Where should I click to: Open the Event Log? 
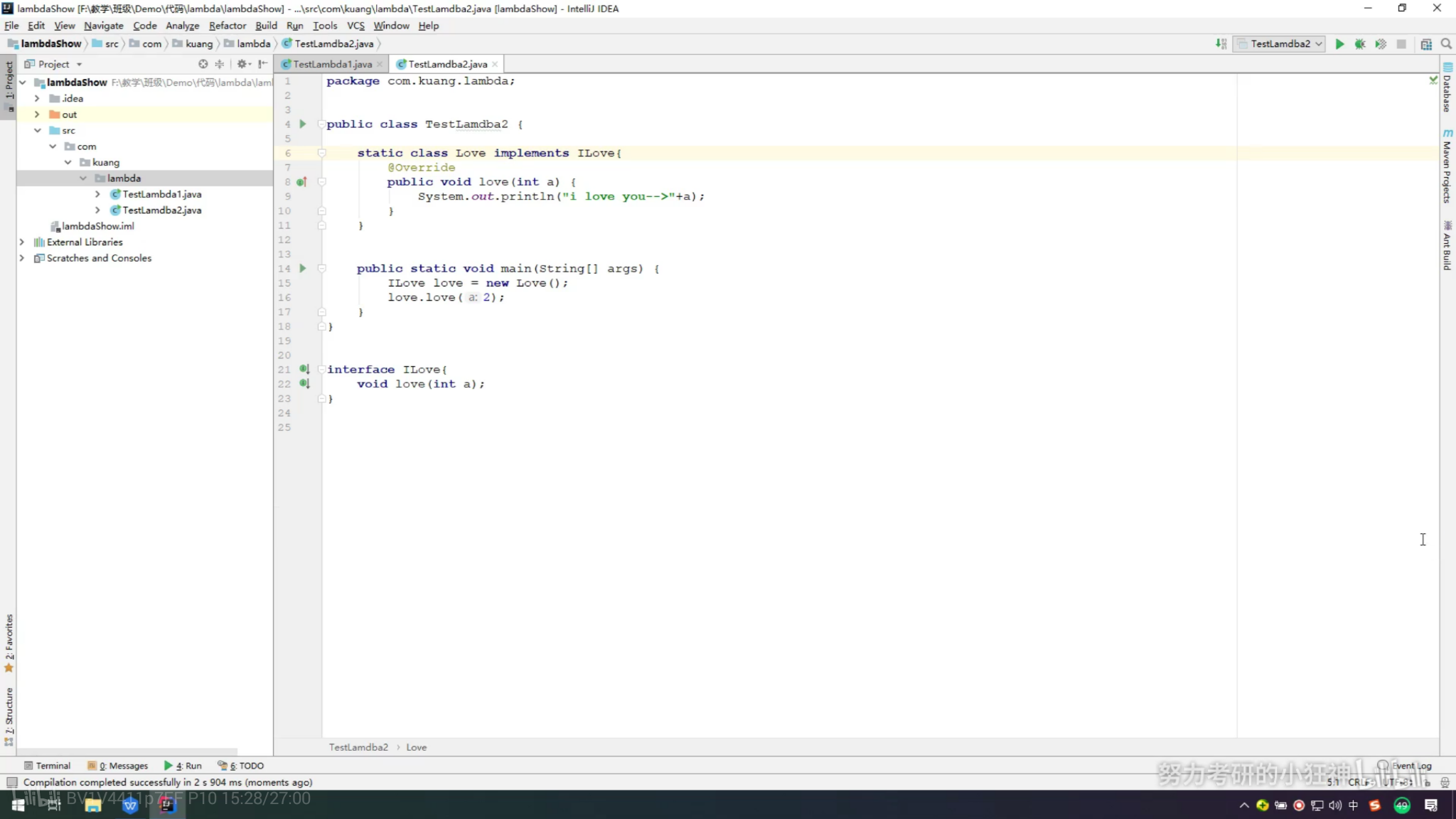pos(1406,766)
